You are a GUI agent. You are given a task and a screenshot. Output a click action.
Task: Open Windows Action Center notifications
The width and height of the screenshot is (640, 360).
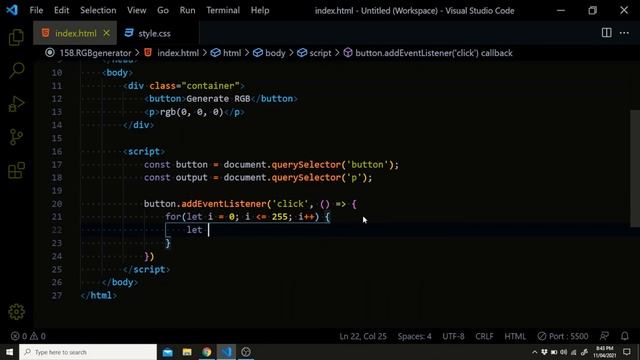point(627,352)
